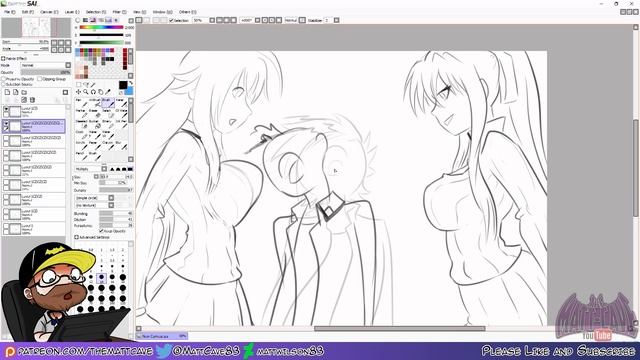Viewport: 640px width, 360px height.
Task: Delete layer with trash can icon
Action: [x=32, y=100]
